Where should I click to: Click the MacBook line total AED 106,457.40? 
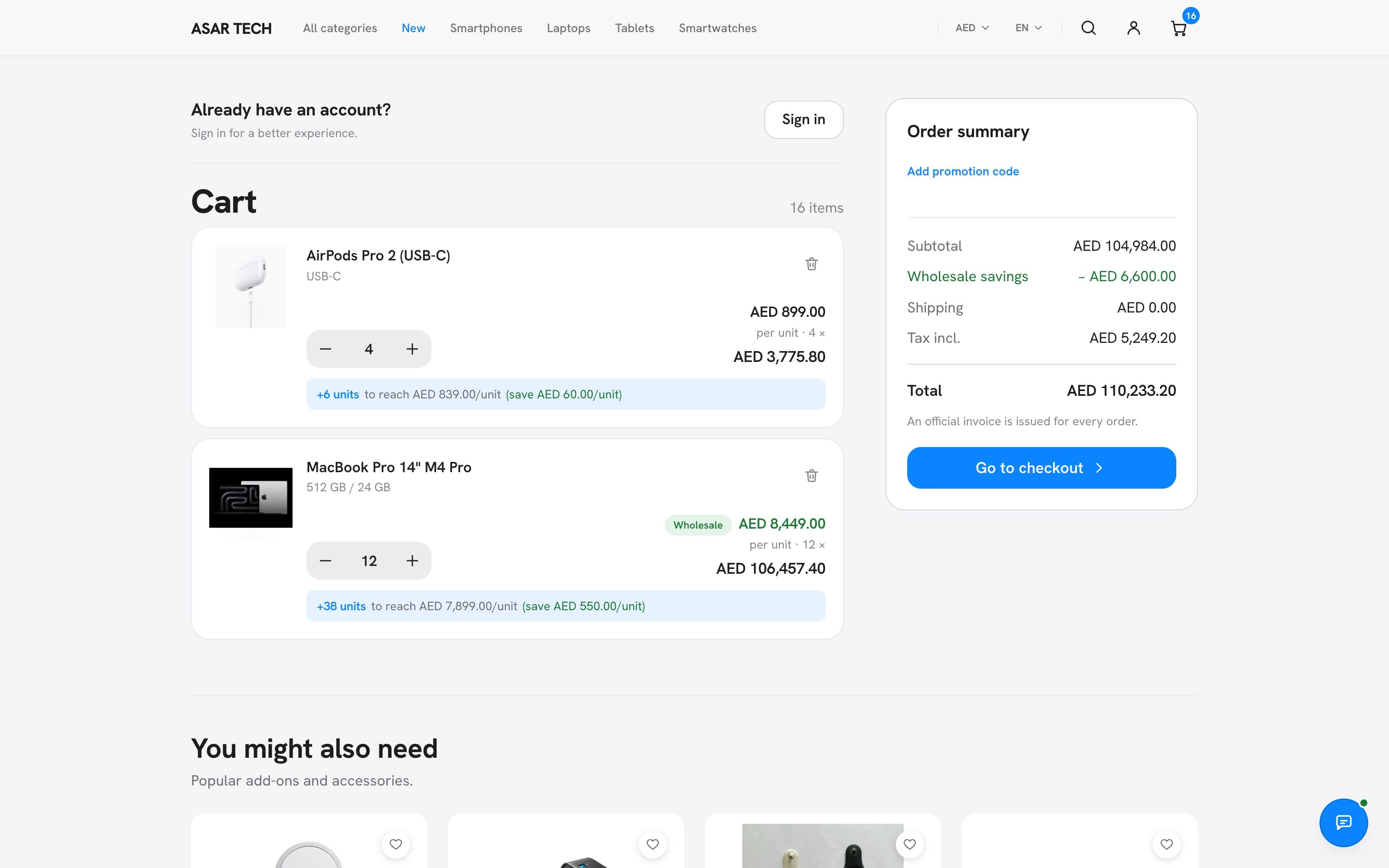[770, 569]
